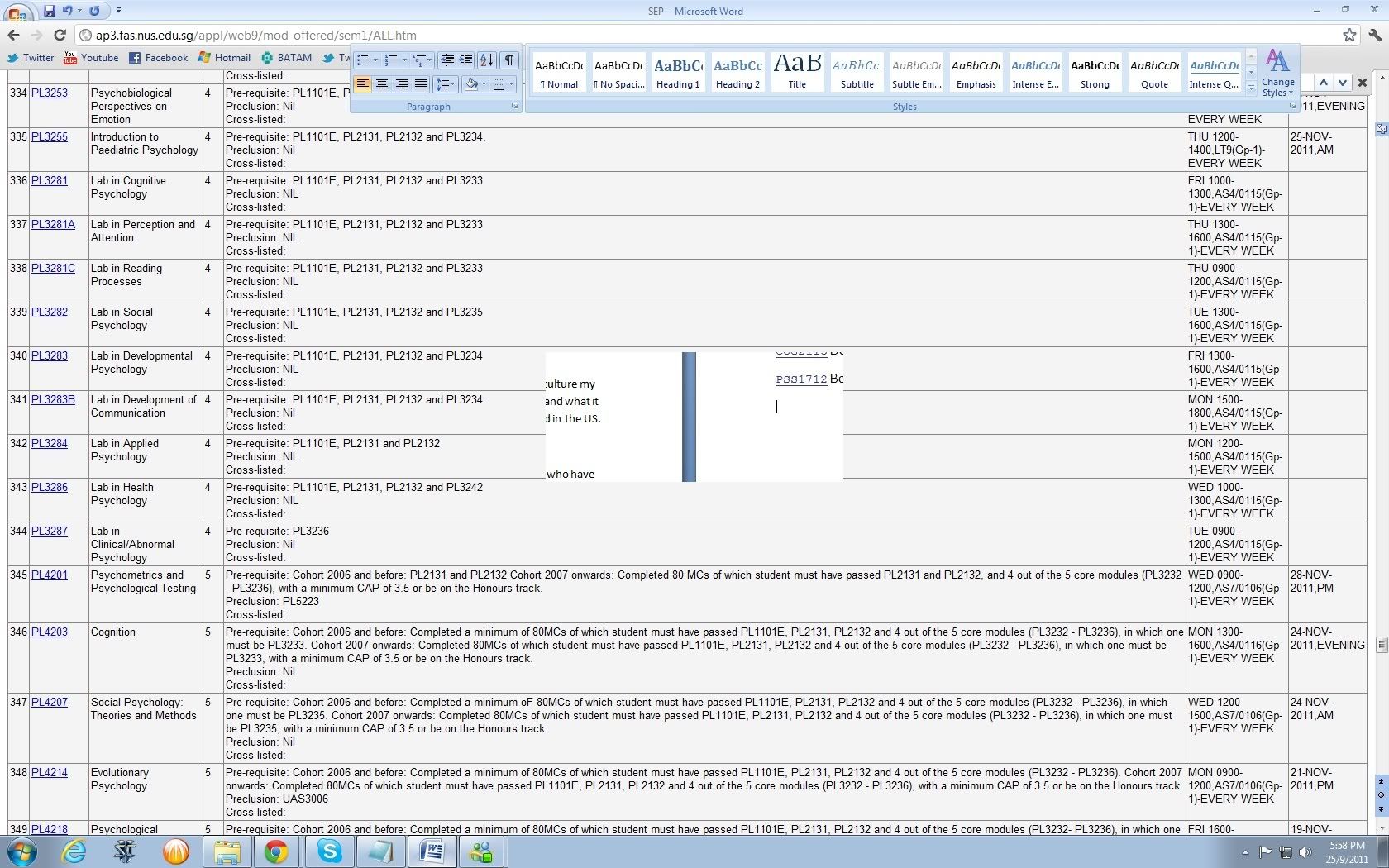Open the PL3255 module link
Screen dimensions: 1389x868
pos(50,136)
